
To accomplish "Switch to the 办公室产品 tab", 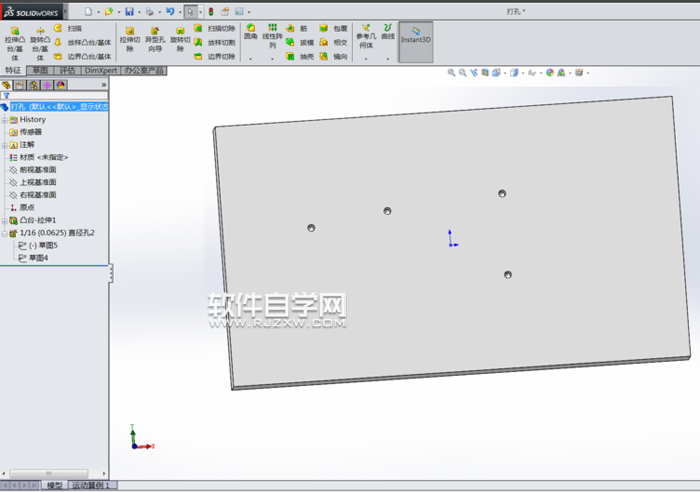I will (144, 71).
